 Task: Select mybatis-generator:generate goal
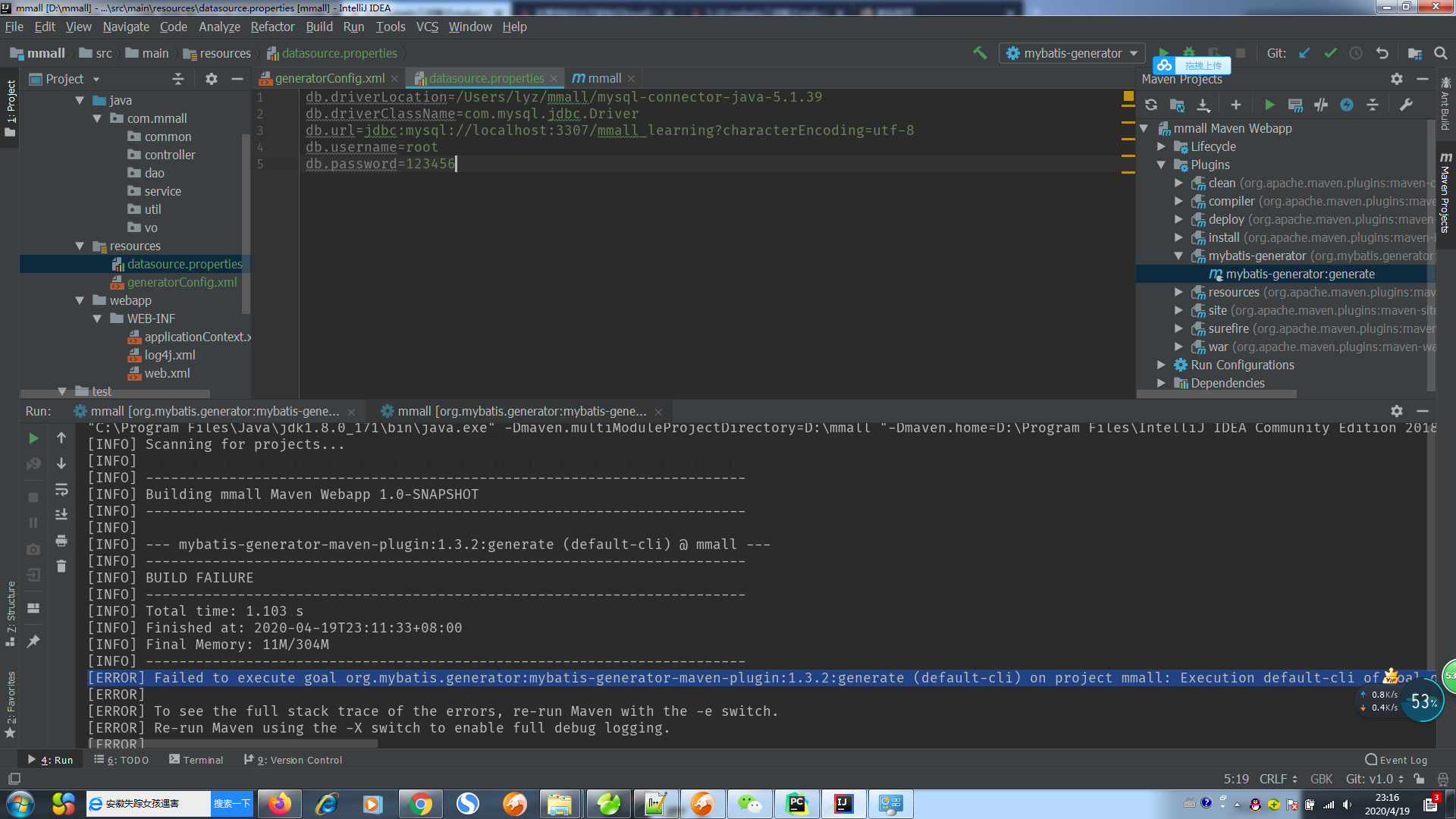[1300, 275]
